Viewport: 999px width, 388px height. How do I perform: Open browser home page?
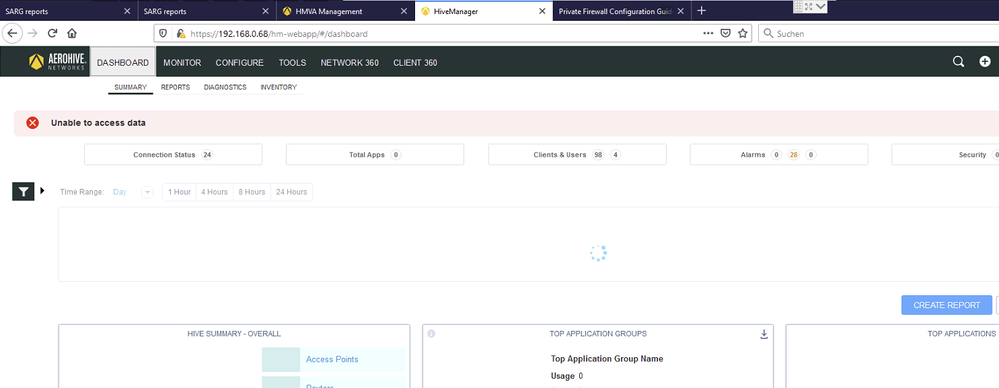coord(72,33)
